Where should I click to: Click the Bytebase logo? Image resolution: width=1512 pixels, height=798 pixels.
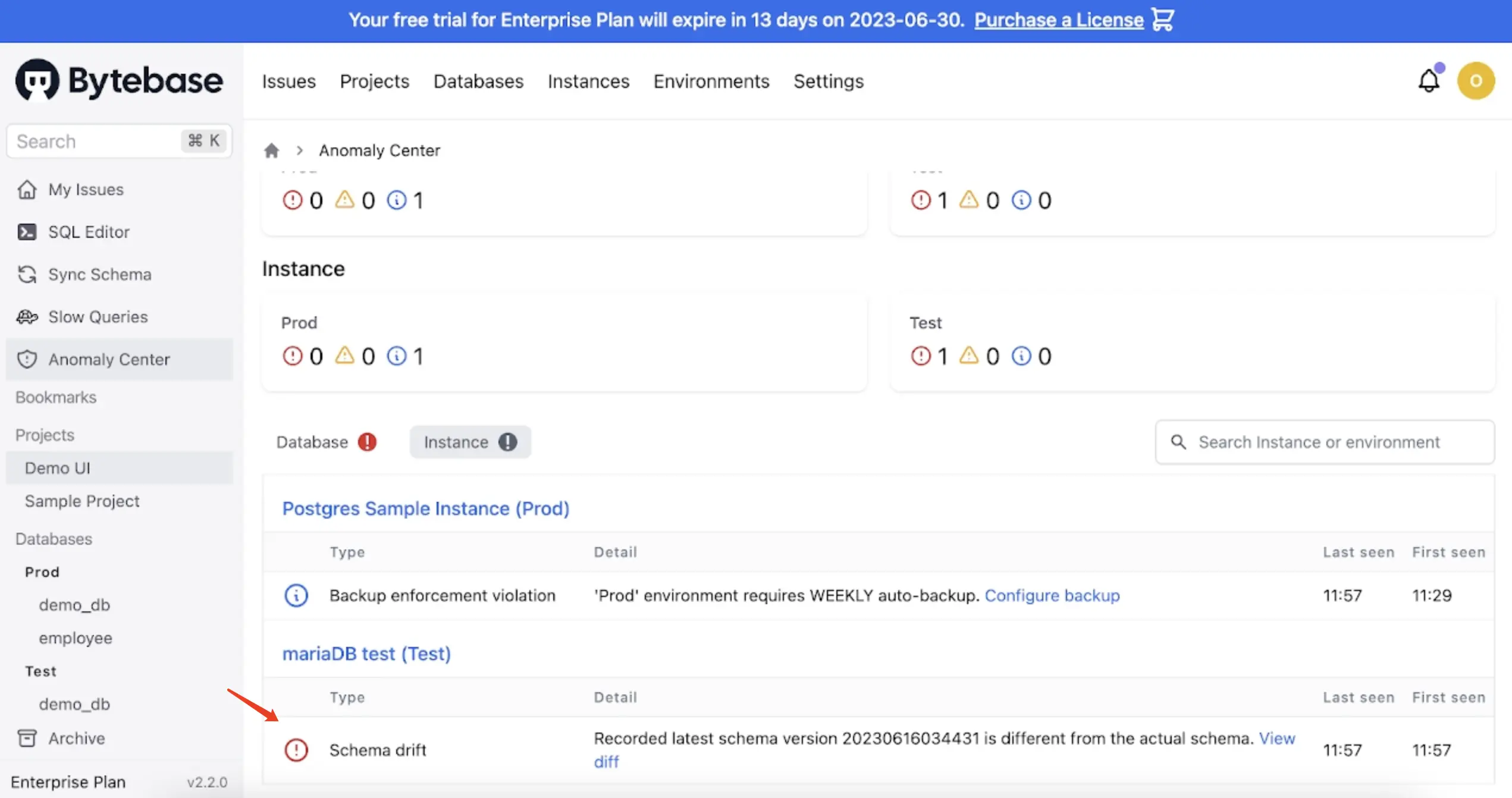[119, 80]
